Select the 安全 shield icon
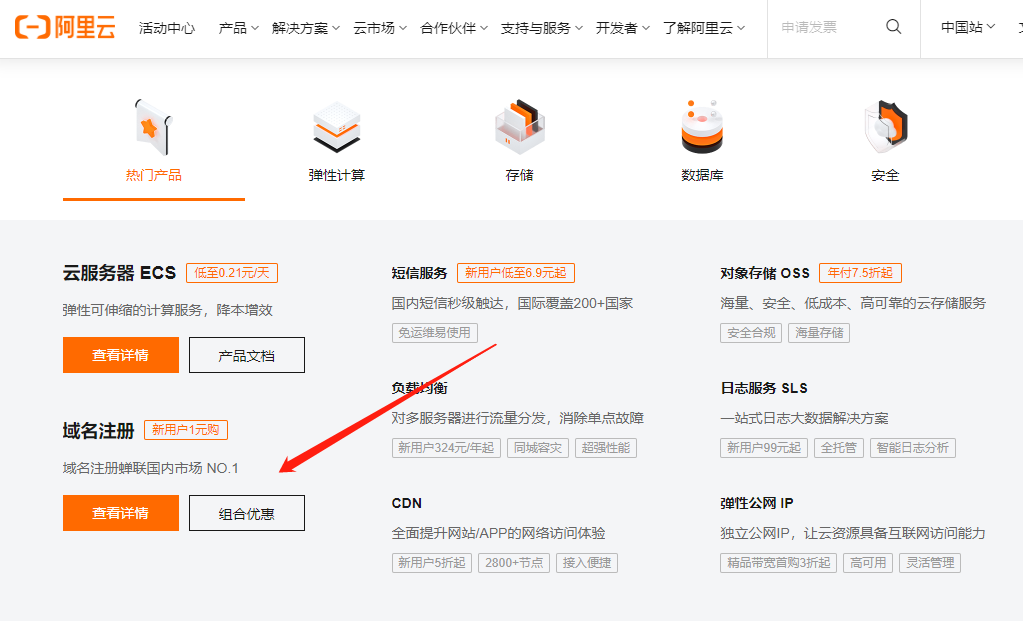 (885, 125)
